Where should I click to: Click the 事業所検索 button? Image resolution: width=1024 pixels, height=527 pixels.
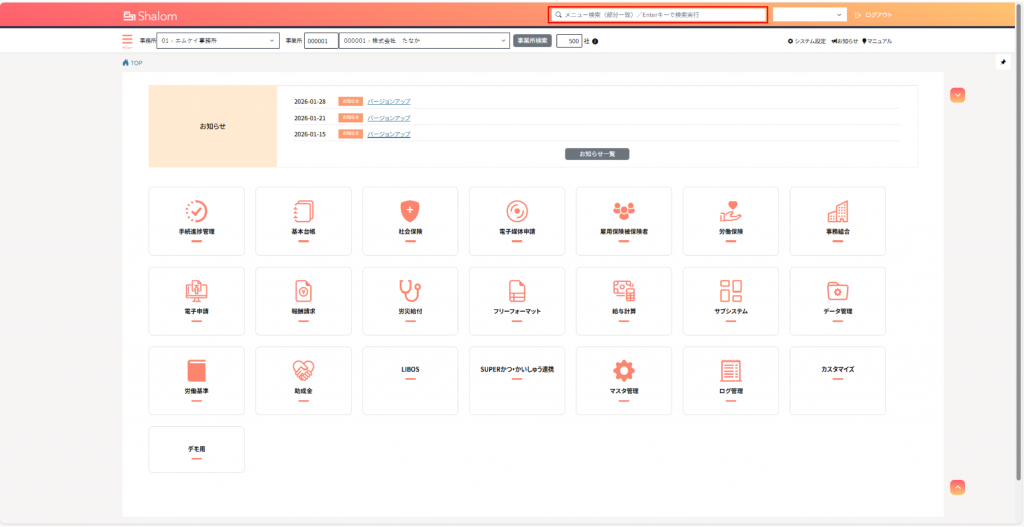(x=532, y=41)
